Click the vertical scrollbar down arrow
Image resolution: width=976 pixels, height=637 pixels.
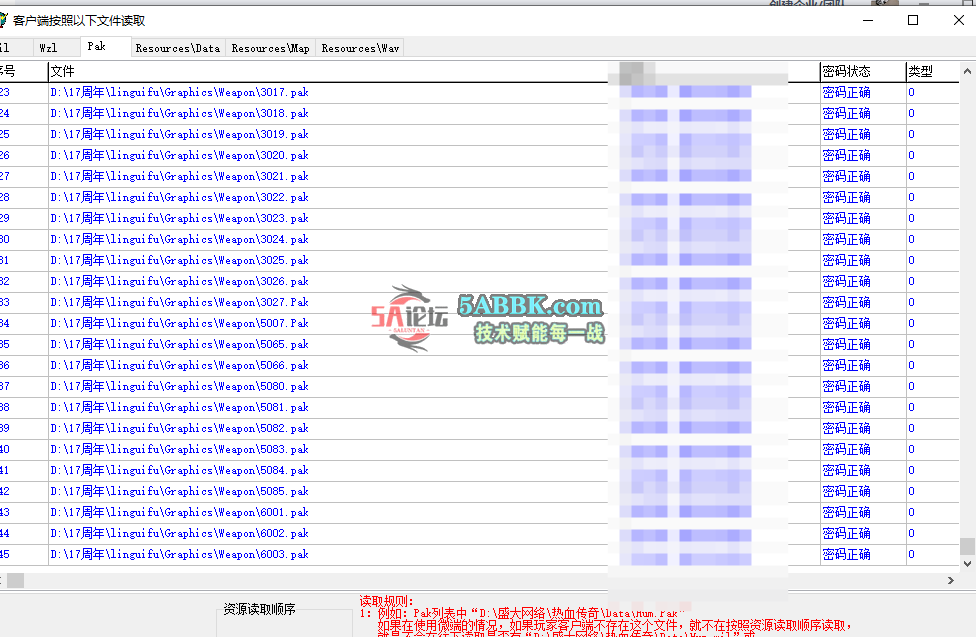(967, 564)
